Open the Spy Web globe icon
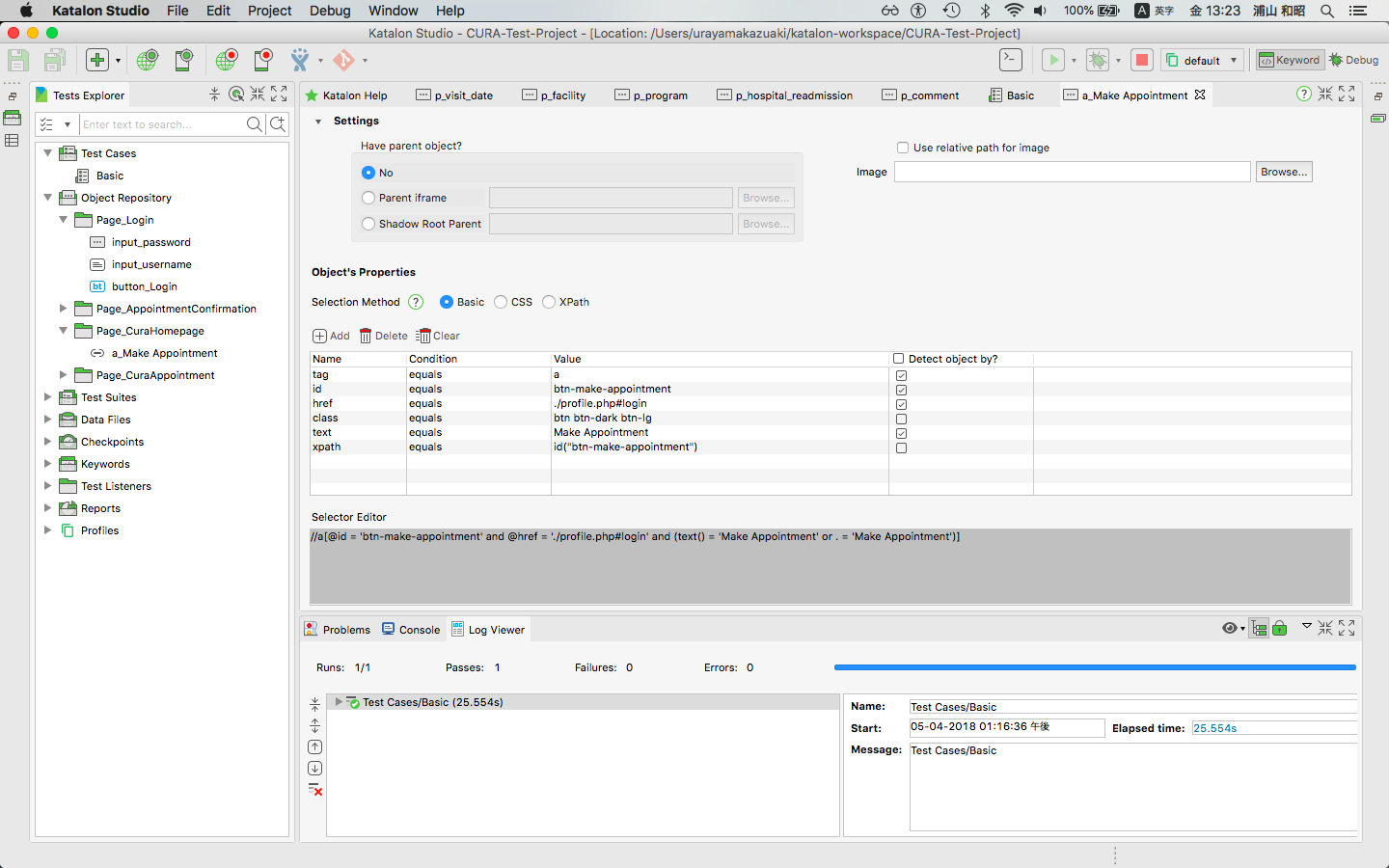Viewport: 1389px width, 868px height. coord(147,60)
